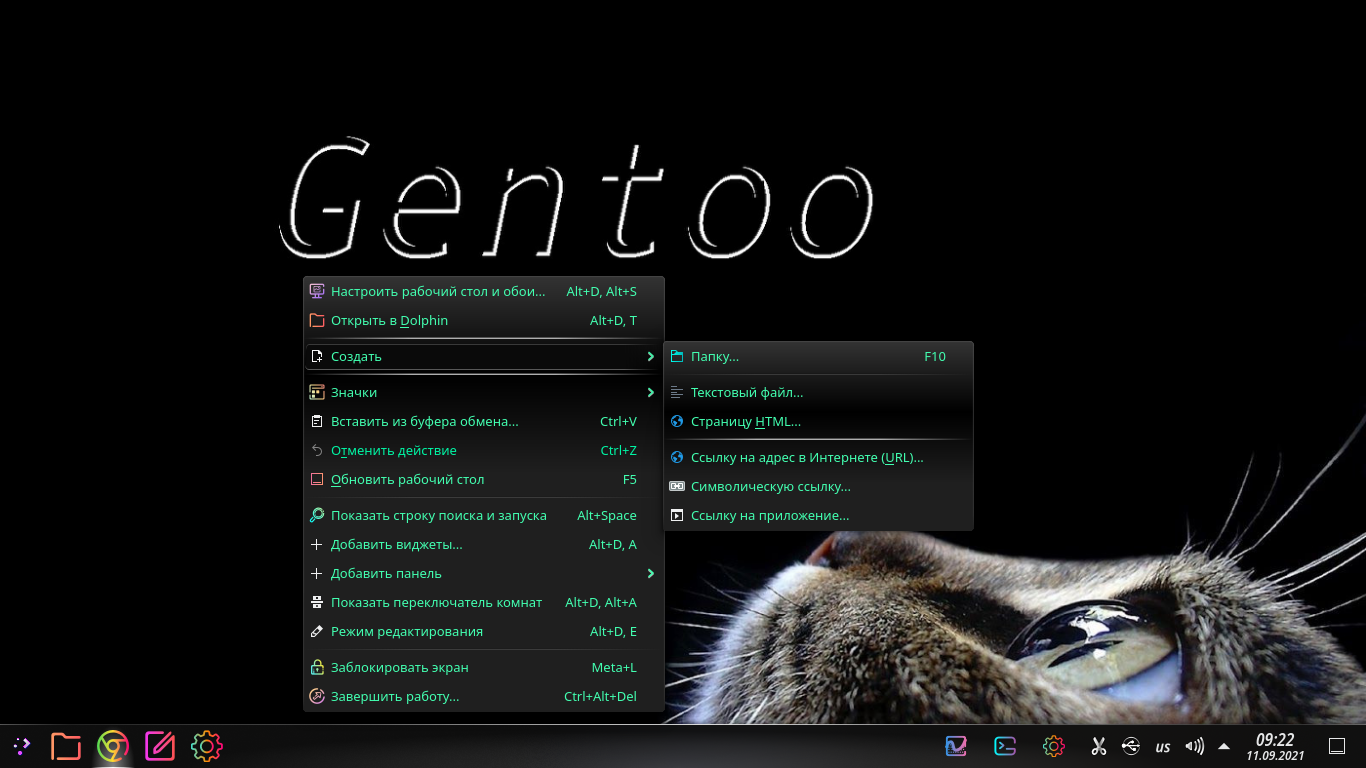
Task: Click the 'Создать' submenu arrow
Action: tap(650, 356)
